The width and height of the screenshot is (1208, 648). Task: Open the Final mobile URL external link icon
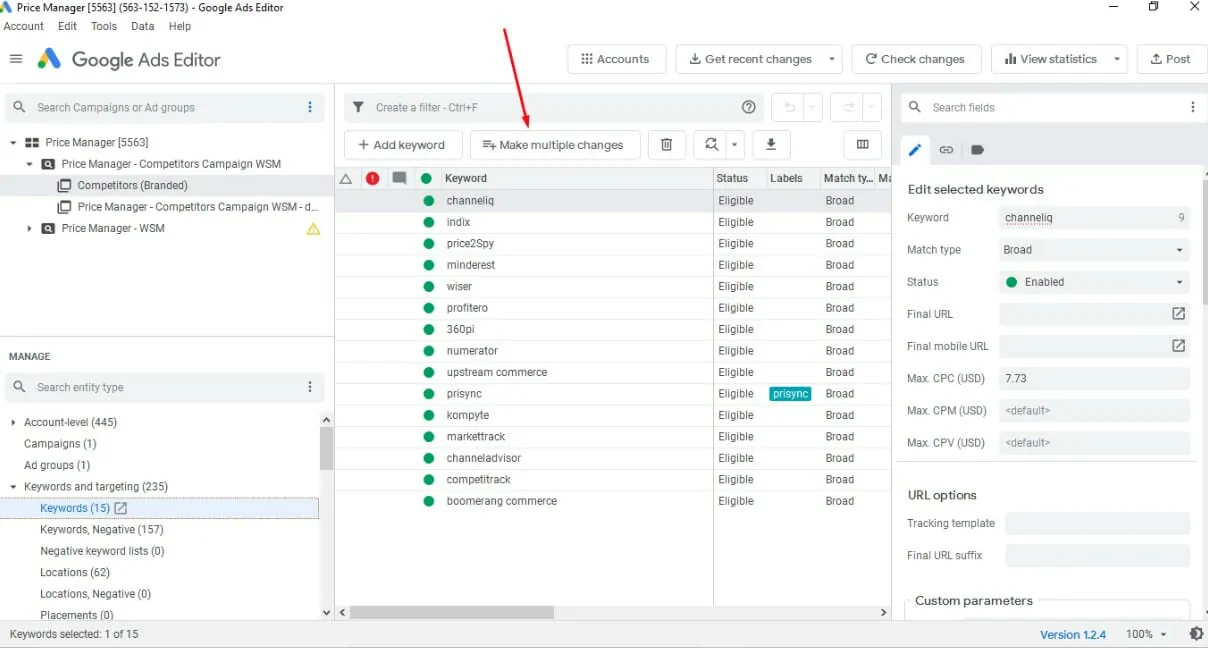pyautogui.click(x=1179, y=346)
